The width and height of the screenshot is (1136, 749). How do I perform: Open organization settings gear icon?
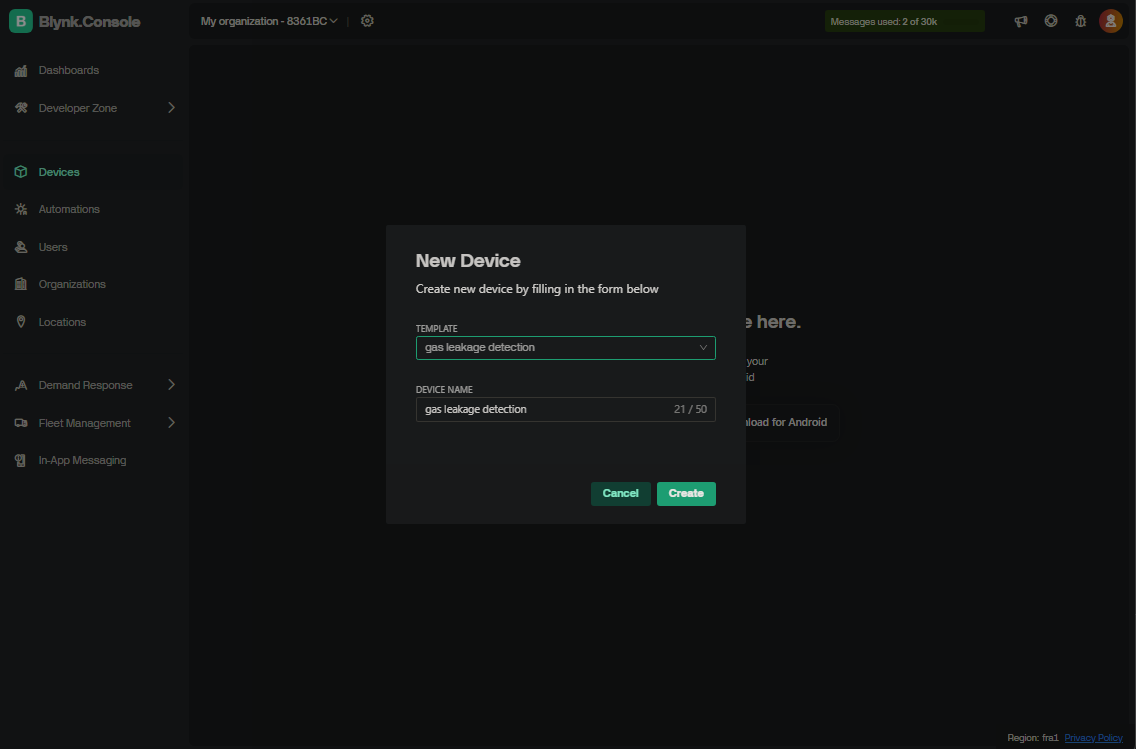367,21
